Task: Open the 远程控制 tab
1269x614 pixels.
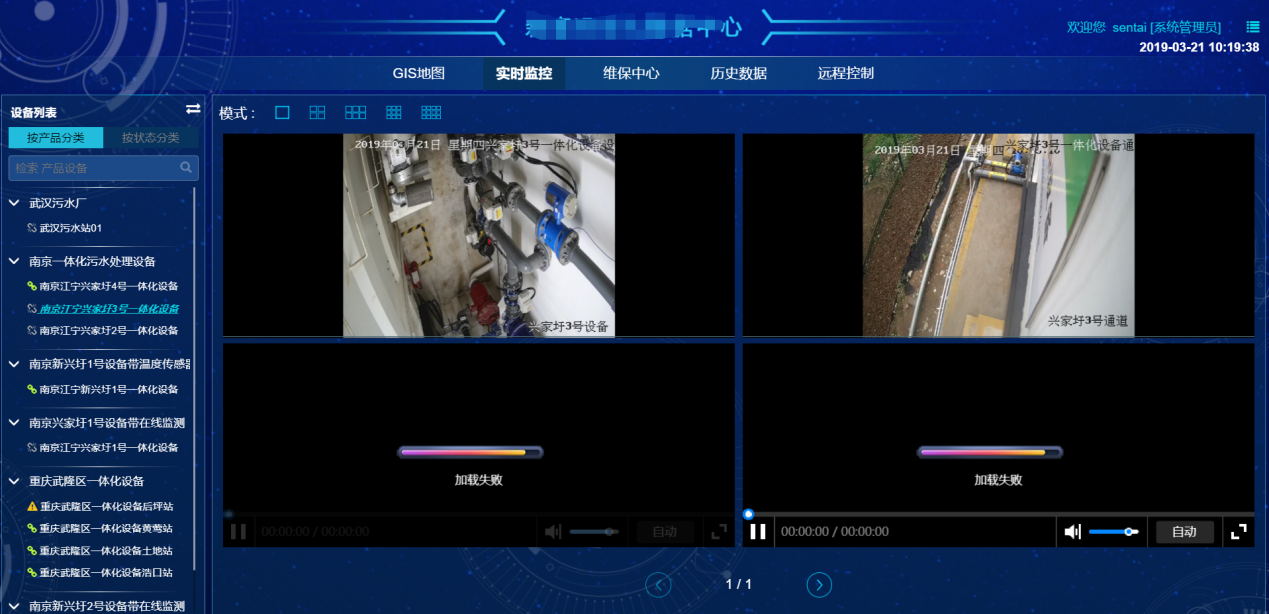Action: (x=846, y=73)
